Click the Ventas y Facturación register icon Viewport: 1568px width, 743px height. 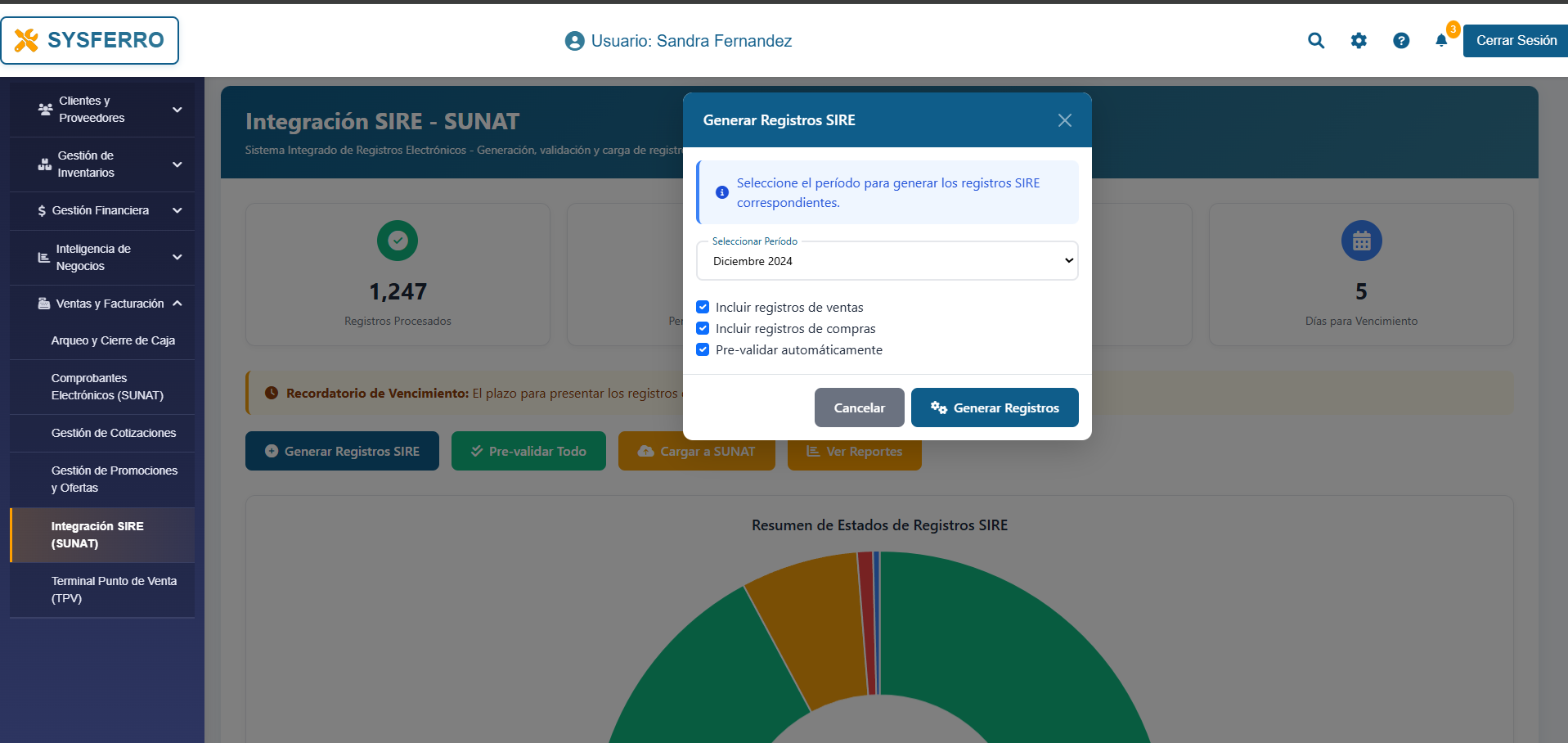tap(44, 304)
